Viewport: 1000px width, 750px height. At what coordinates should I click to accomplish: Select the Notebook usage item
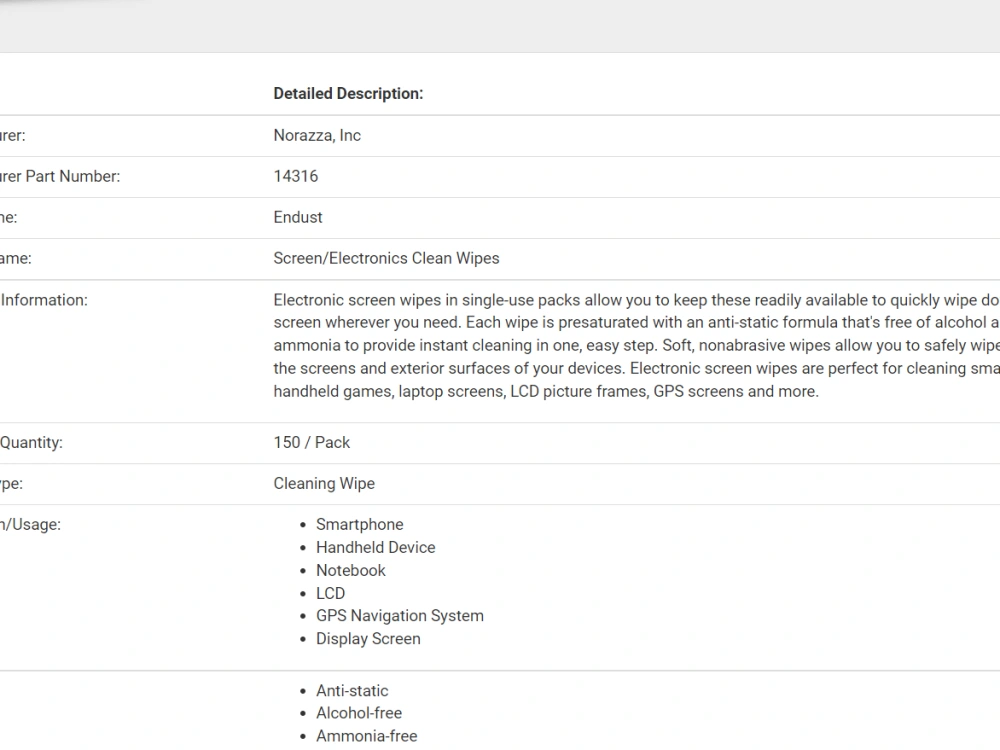(x=351, y=570)
